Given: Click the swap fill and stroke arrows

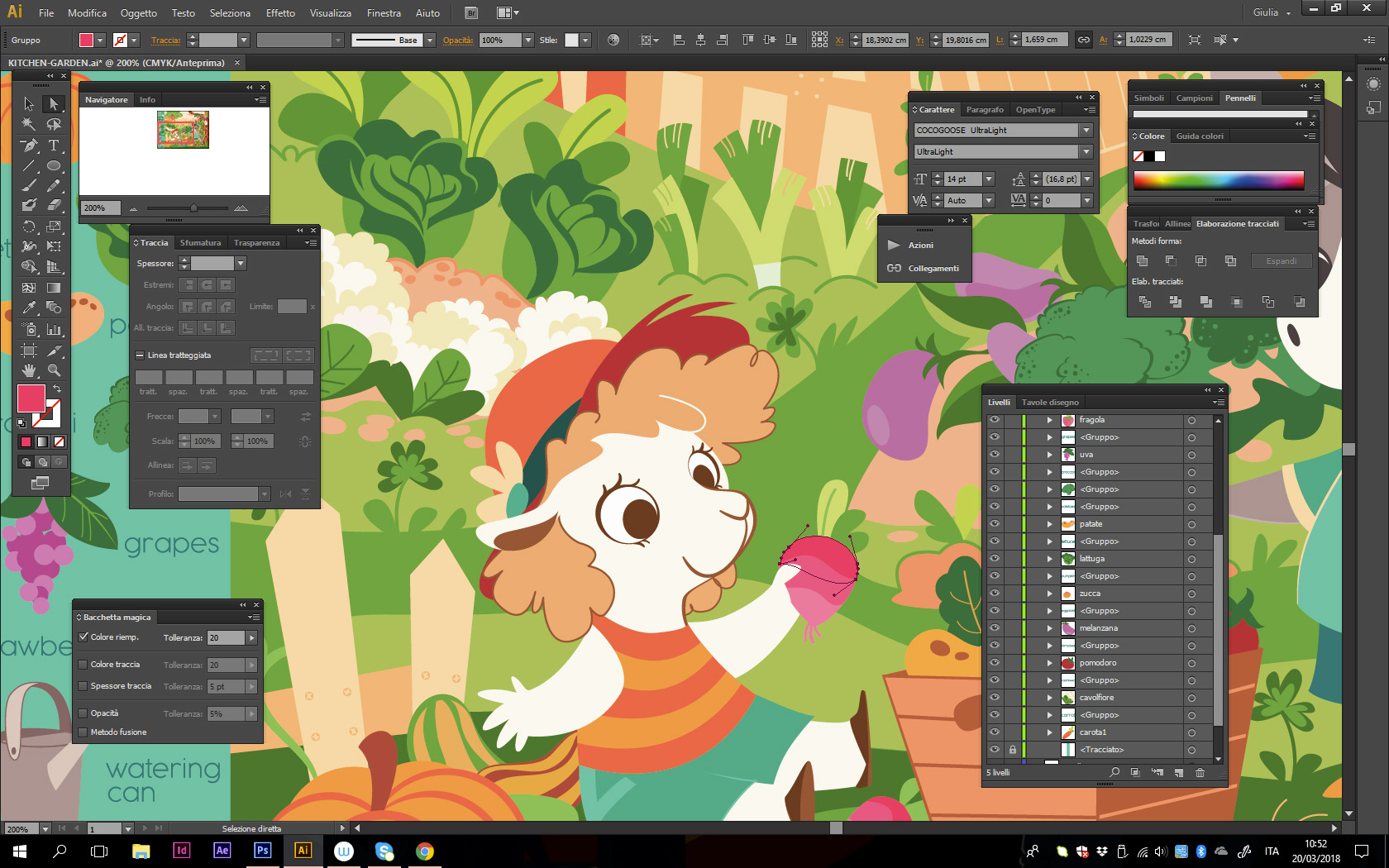Looking at the screenshot, I should 57,389.
